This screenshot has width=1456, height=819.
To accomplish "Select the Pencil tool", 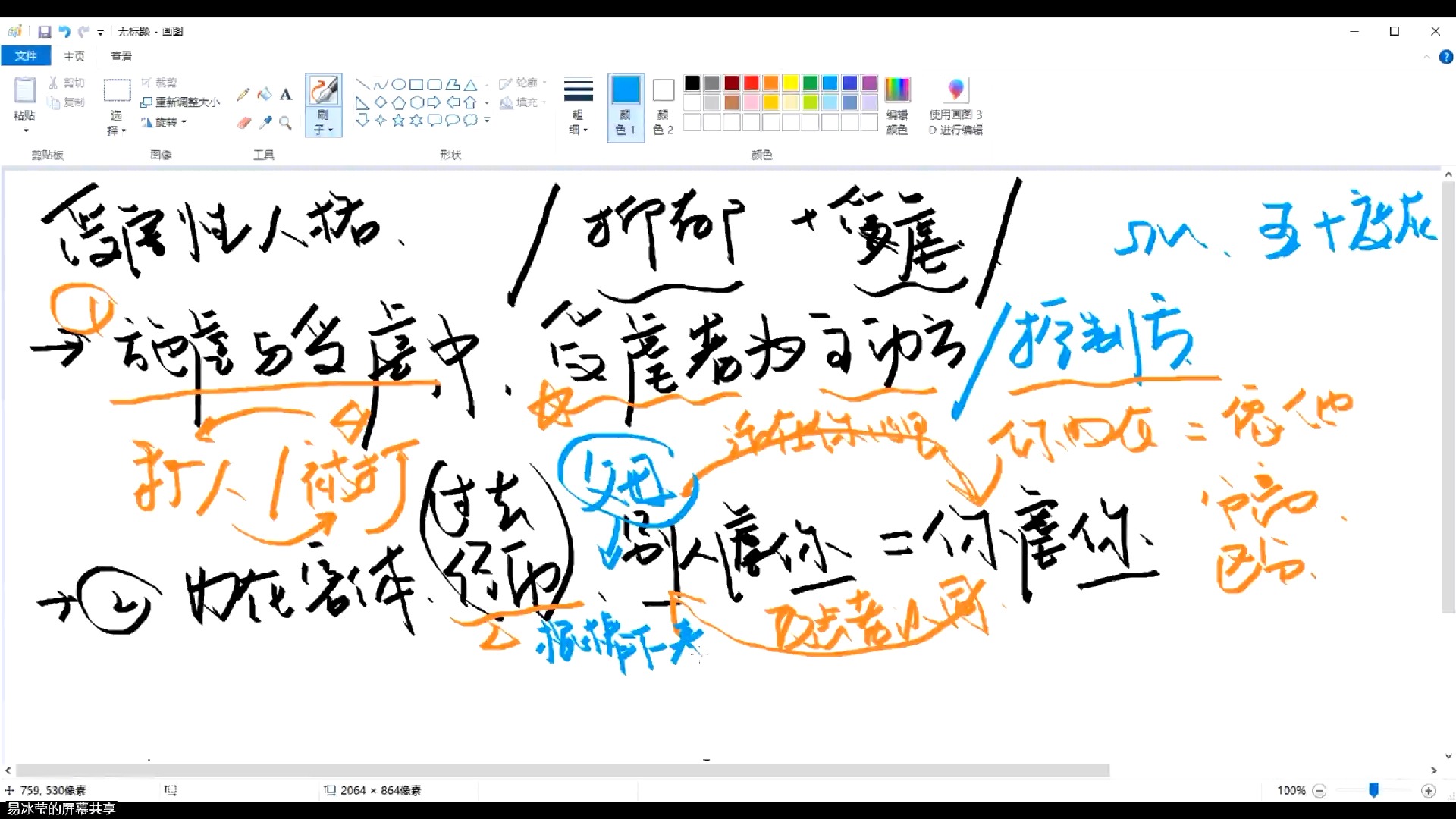I will pos(243,94).
